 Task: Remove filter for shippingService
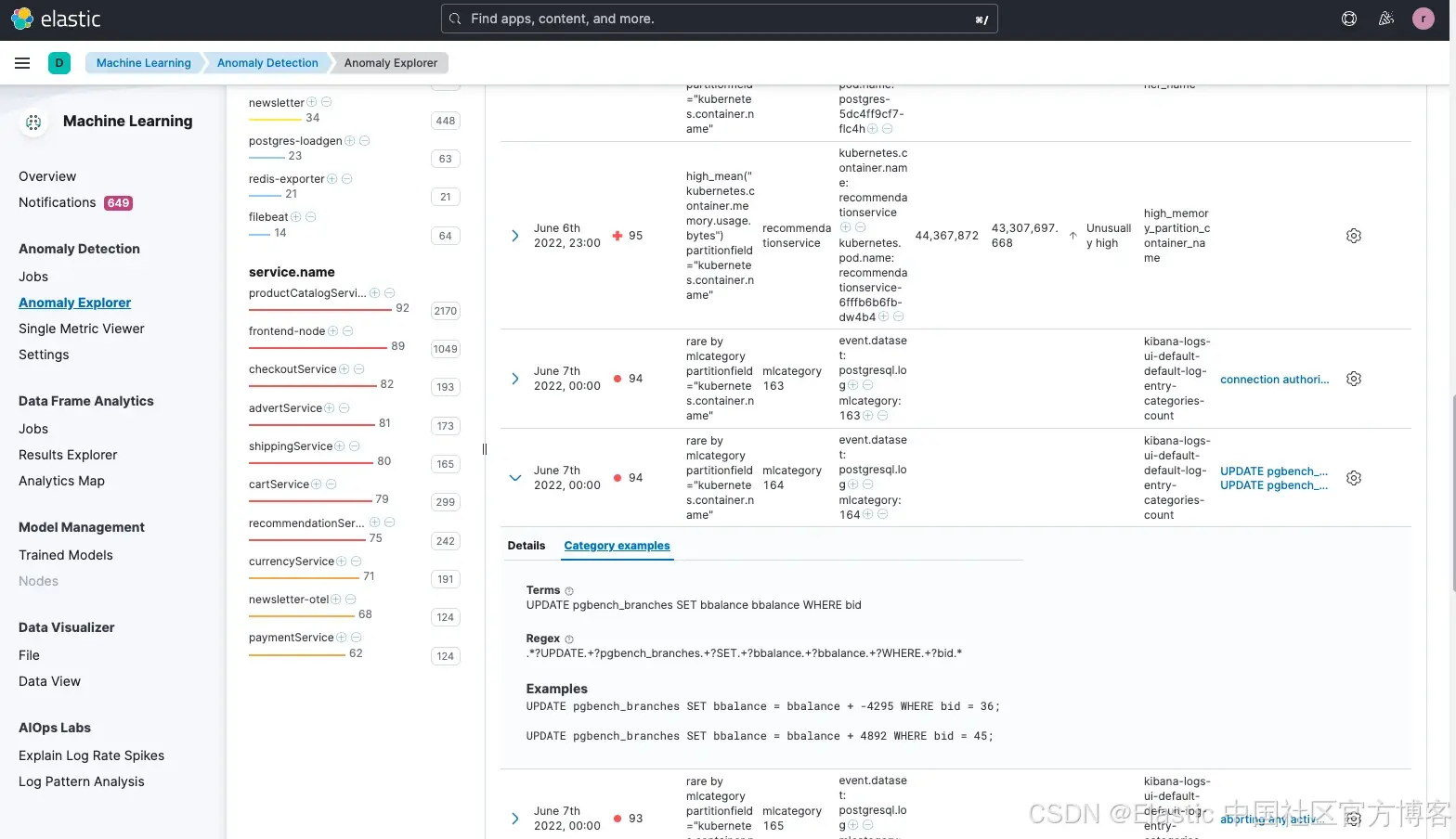point(355,446)
